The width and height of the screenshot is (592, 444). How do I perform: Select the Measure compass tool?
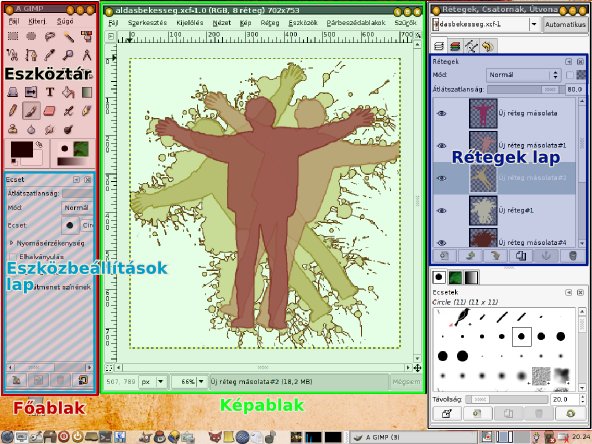87,55
